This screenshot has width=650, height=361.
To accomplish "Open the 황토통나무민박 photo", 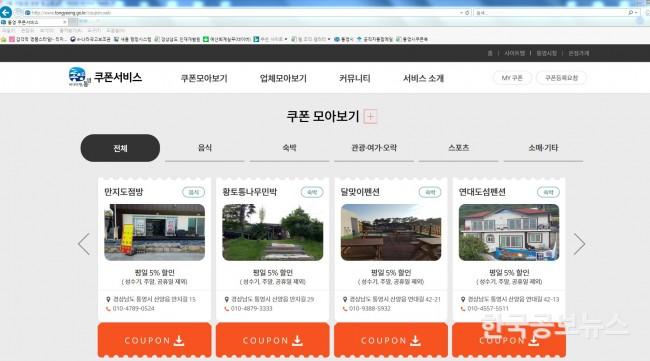I will pyautogui.click(x=273, y=232).
